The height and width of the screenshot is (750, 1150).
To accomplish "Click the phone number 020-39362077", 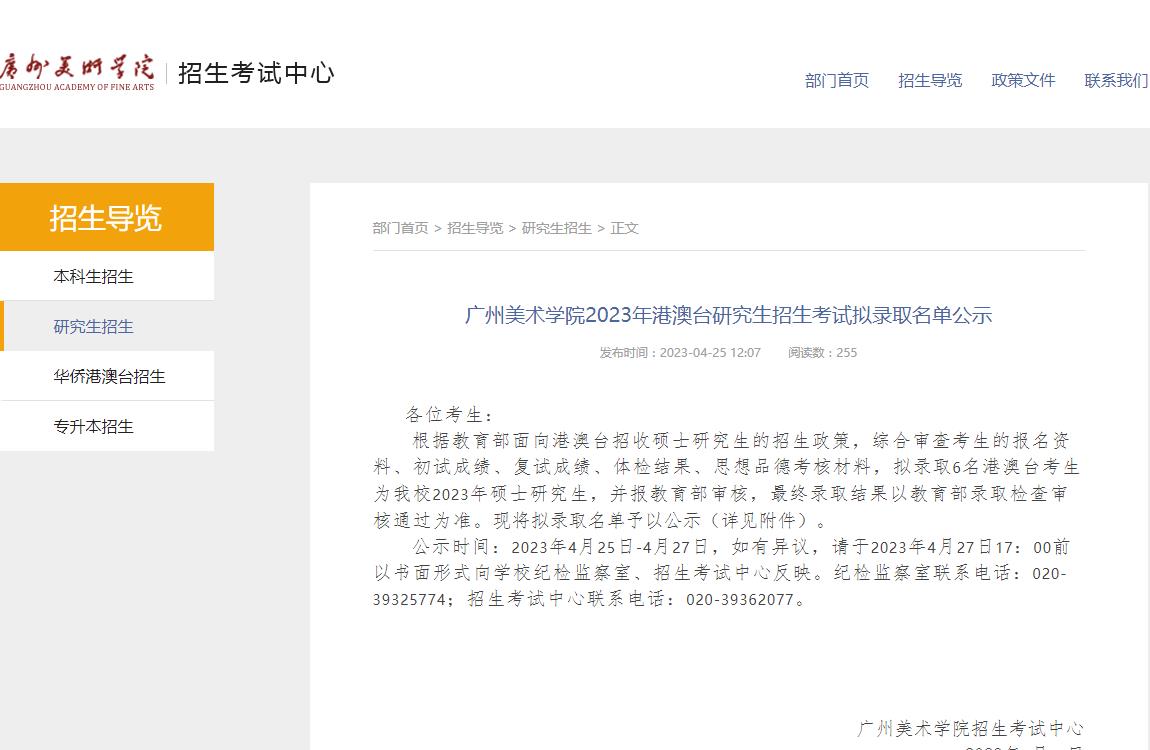I will [x=740, y=600].
